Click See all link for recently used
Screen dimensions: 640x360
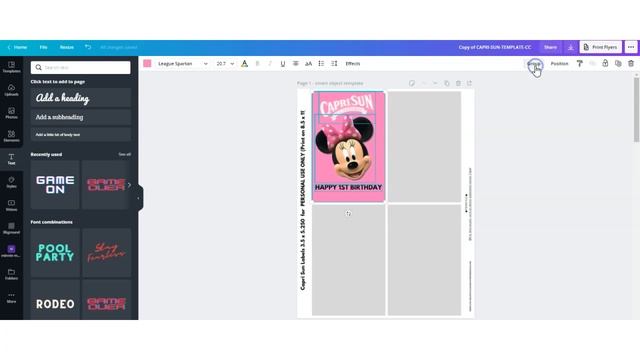(124, 154)
